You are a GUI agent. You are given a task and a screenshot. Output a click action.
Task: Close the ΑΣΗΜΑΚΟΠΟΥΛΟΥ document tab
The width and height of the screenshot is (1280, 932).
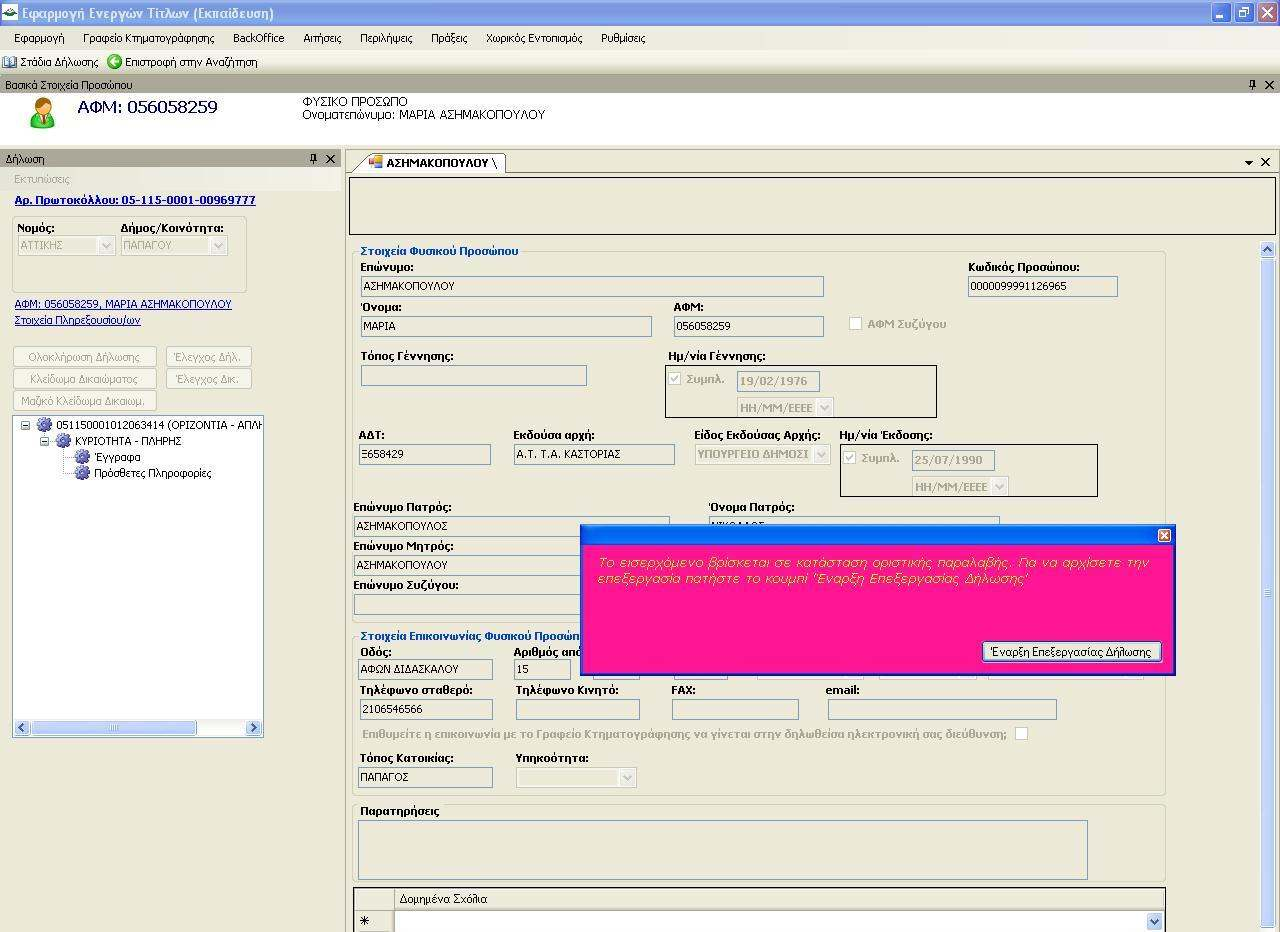1266,162
